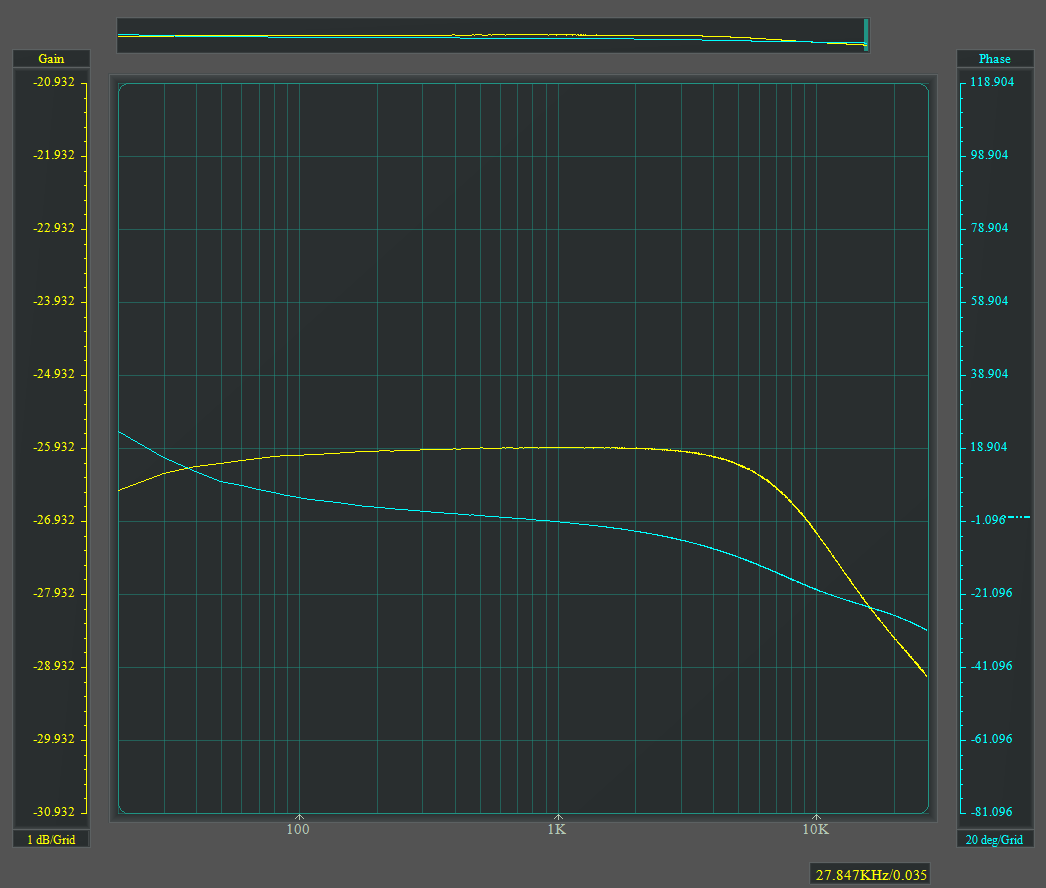Click the -81.096 phase axis value
The image size is (1046, 888).
click(x=991, y=812)
